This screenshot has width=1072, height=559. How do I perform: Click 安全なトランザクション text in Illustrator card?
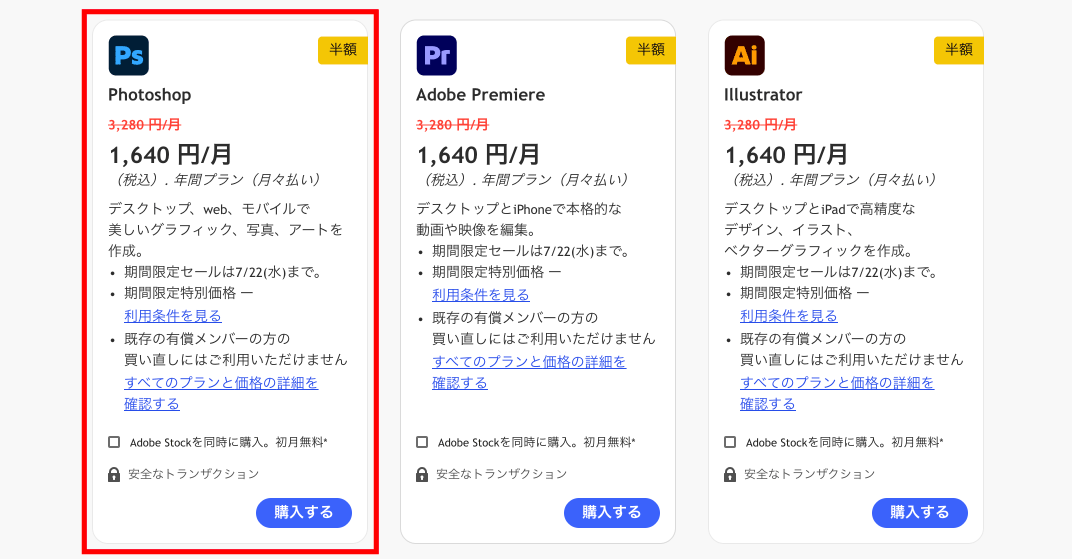tap(809, 474)
